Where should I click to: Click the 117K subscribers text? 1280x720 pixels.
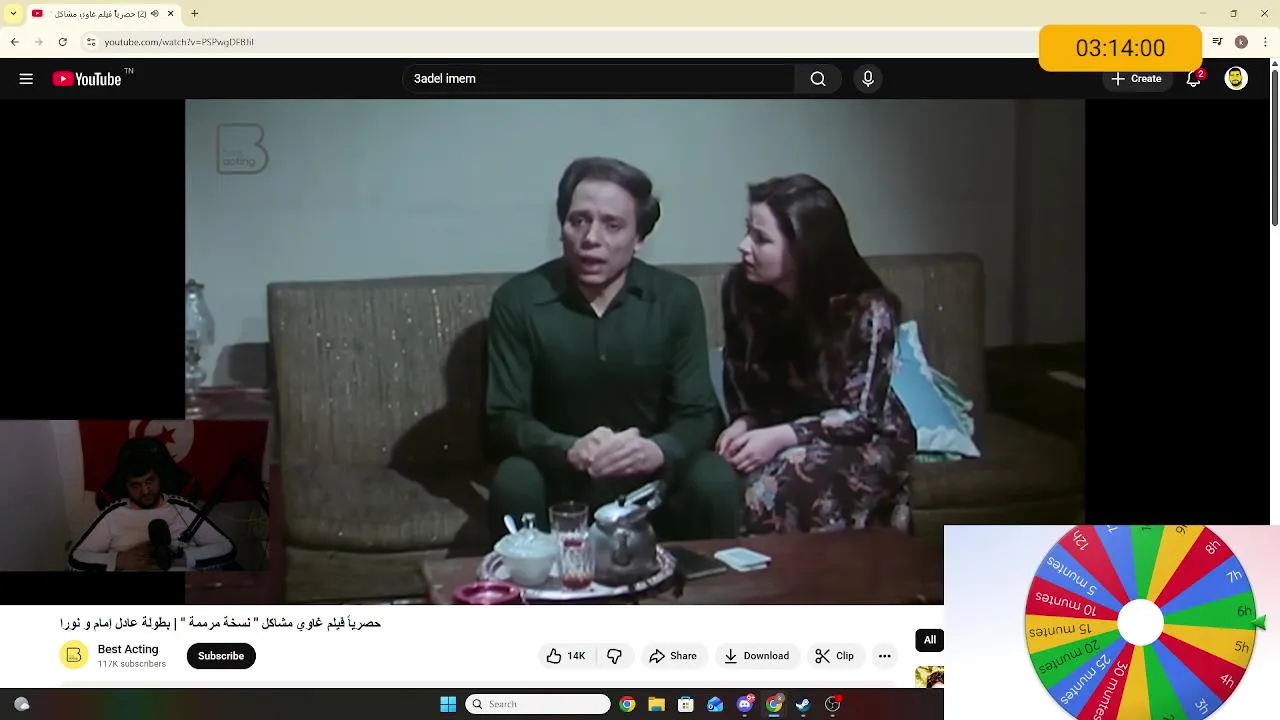pyautogui.click(x=131, y=664)
